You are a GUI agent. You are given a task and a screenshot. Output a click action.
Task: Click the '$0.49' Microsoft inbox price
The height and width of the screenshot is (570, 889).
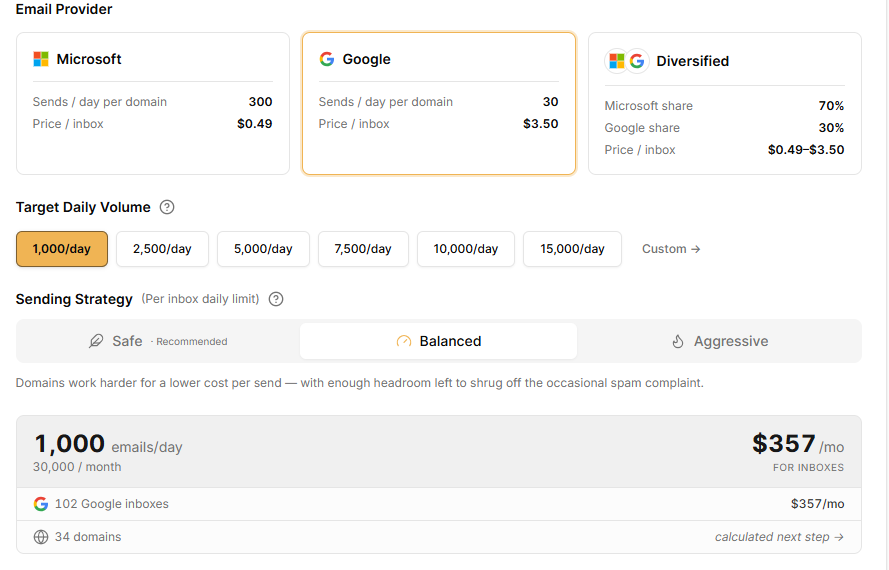[255, 124]
